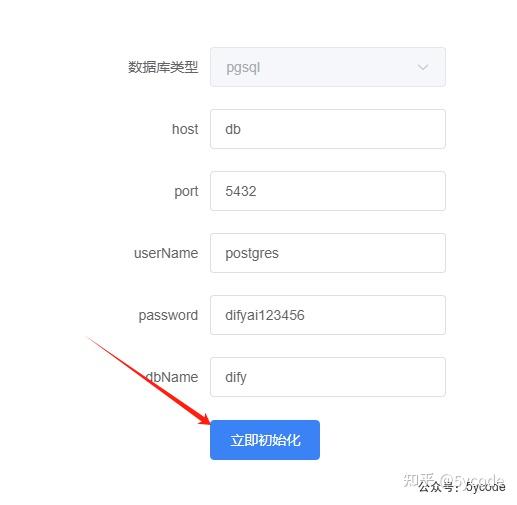Image resolution: width=517 pixels, height=505 pixels.
Task: Focus the password field showing difyai123456
Action: 328,315
